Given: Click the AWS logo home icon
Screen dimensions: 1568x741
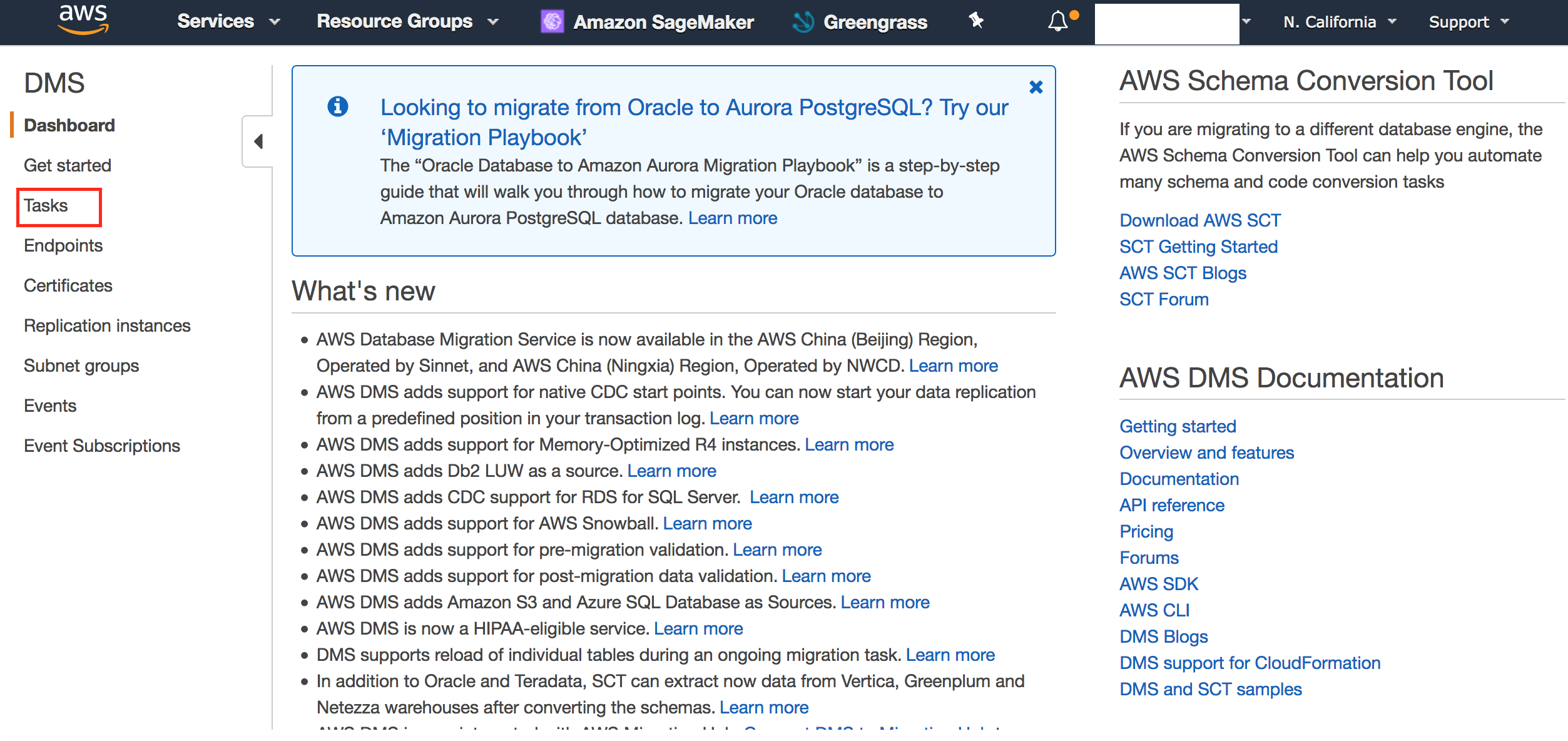Looking at the screenshot, I should coord(83,20).
